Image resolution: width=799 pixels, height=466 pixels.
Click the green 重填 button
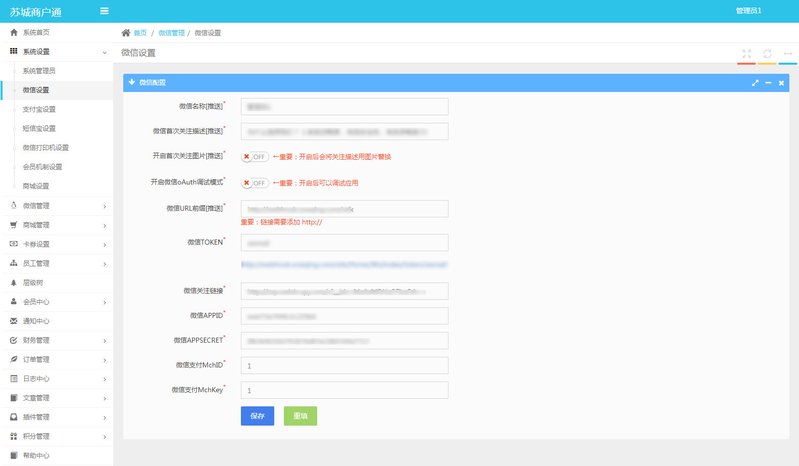tap(300, 416)
